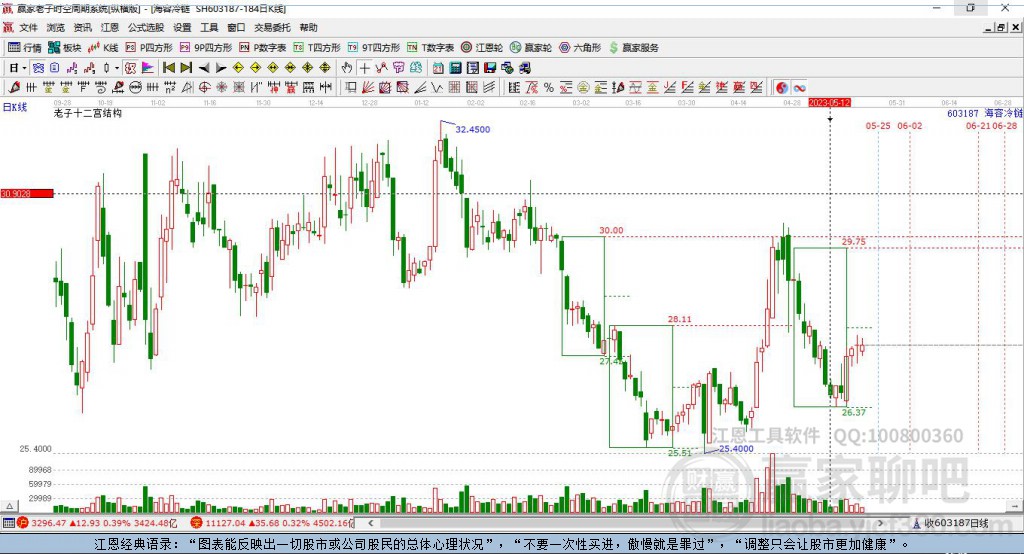The height and width of the screenshot is (554, 1024).
Task: Switch to the K线 candlestick chart
Action: pos(103,47)
